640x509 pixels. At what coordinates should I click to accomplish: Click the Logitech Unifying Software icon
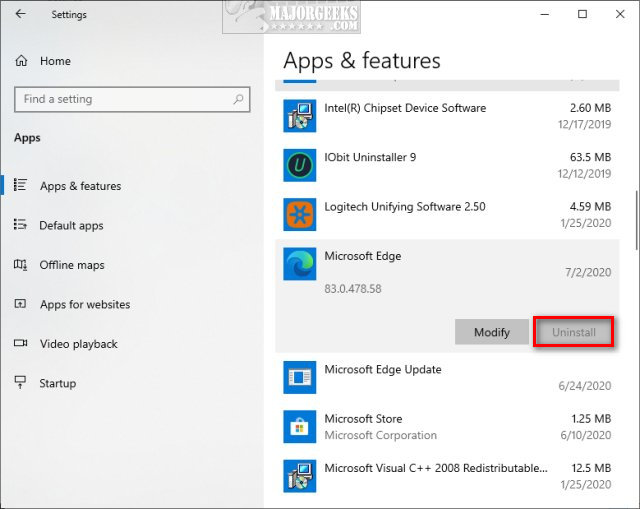300,214
